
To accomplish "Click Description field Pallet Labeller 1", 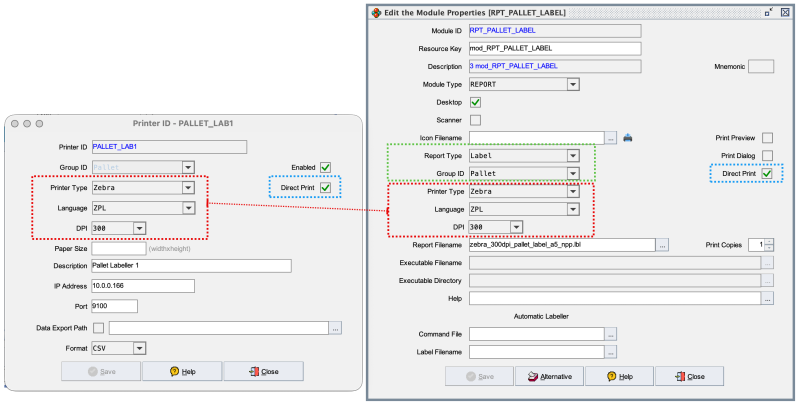I will 192,266.
